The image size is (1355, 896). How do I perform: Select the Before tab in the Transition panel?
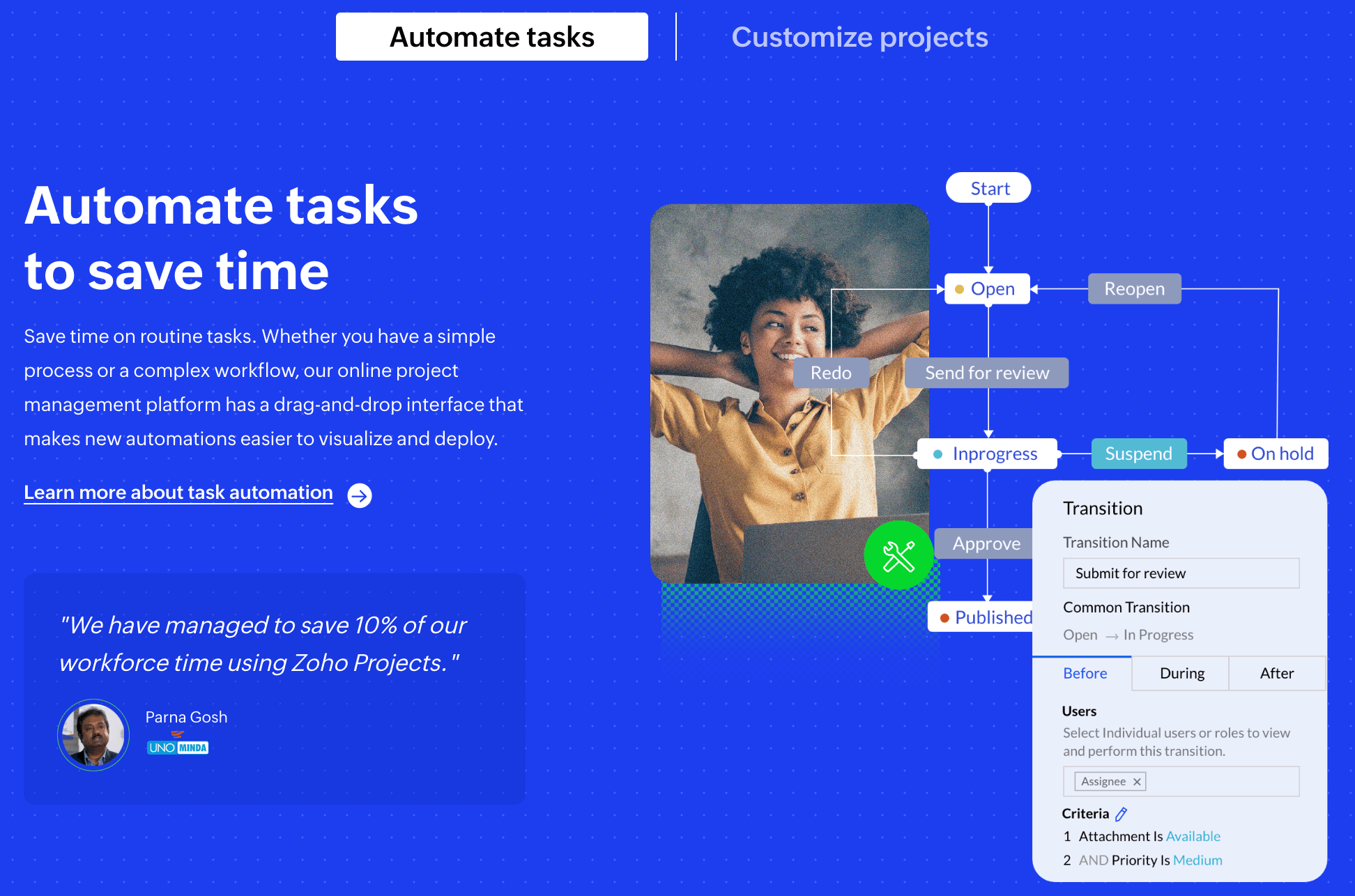pos(1085,673)
